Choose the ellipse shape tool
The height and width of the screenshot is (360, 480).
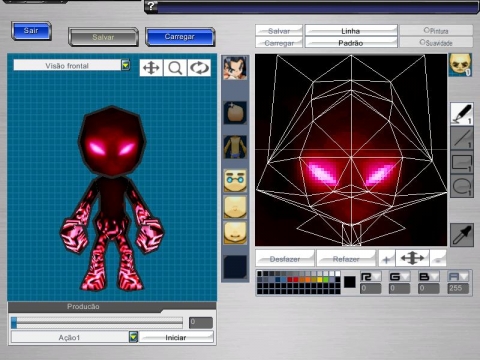tap(462, 187)
